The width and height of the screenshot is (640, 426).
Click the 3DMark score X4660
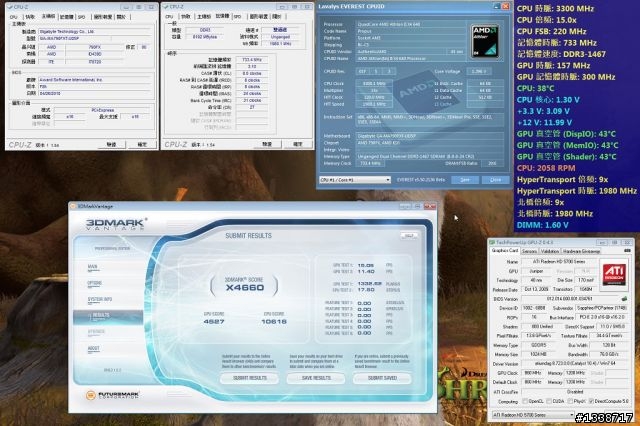click(x=244, y=287)
